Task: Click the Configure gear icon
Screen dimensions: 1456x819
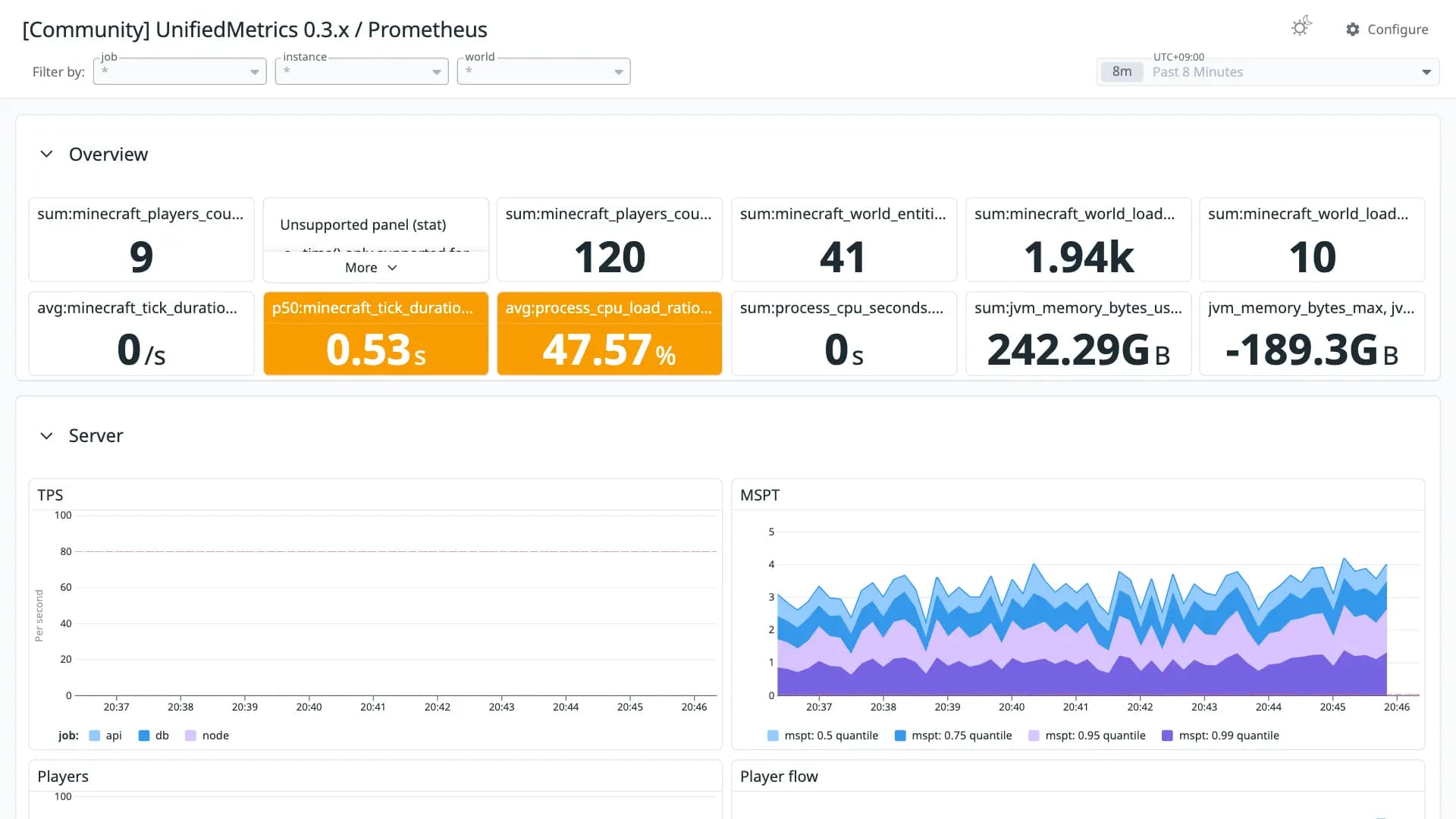Action: coord(1353,29)
